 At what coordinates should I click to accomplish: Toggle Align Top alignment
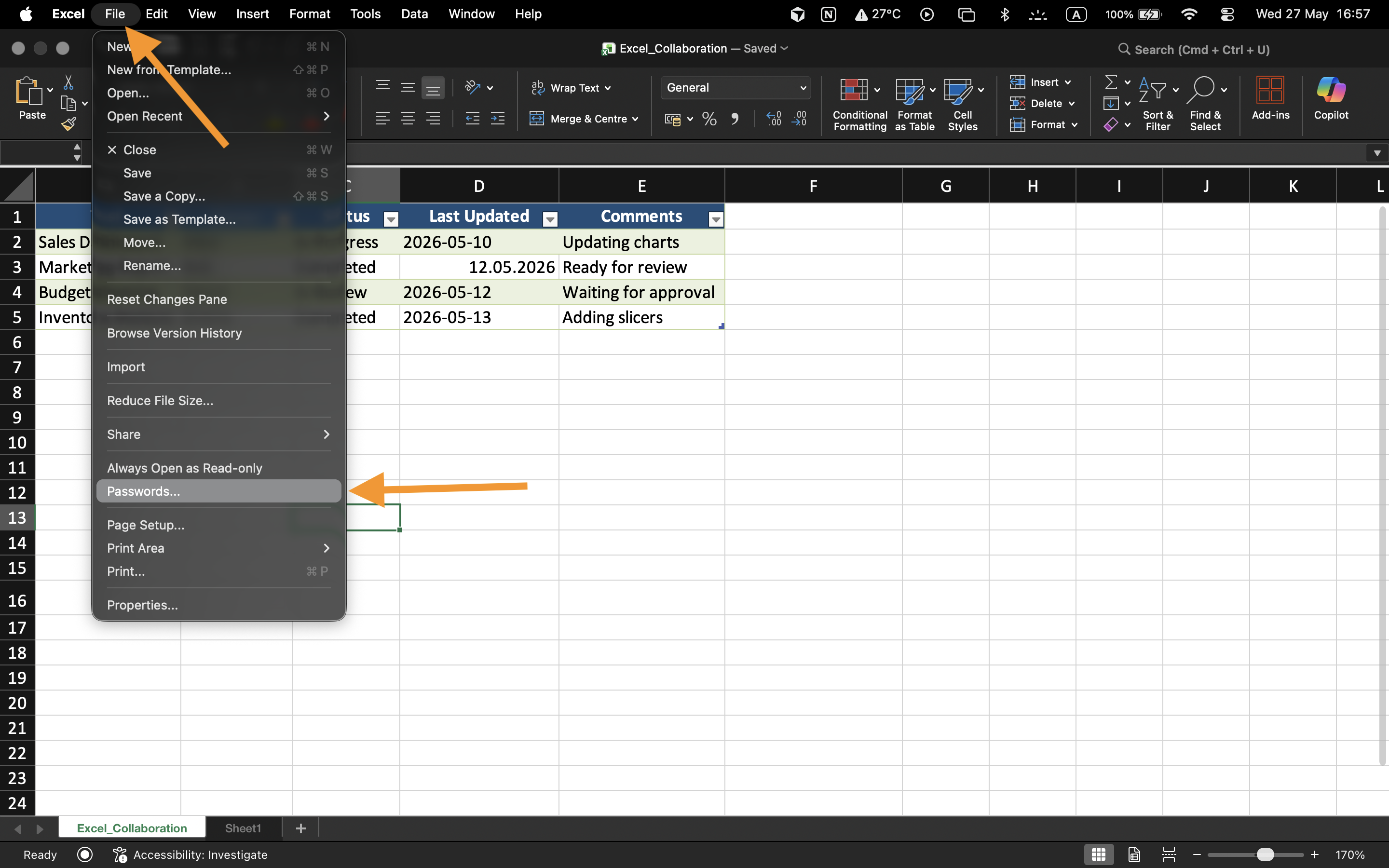click(382, 87)
